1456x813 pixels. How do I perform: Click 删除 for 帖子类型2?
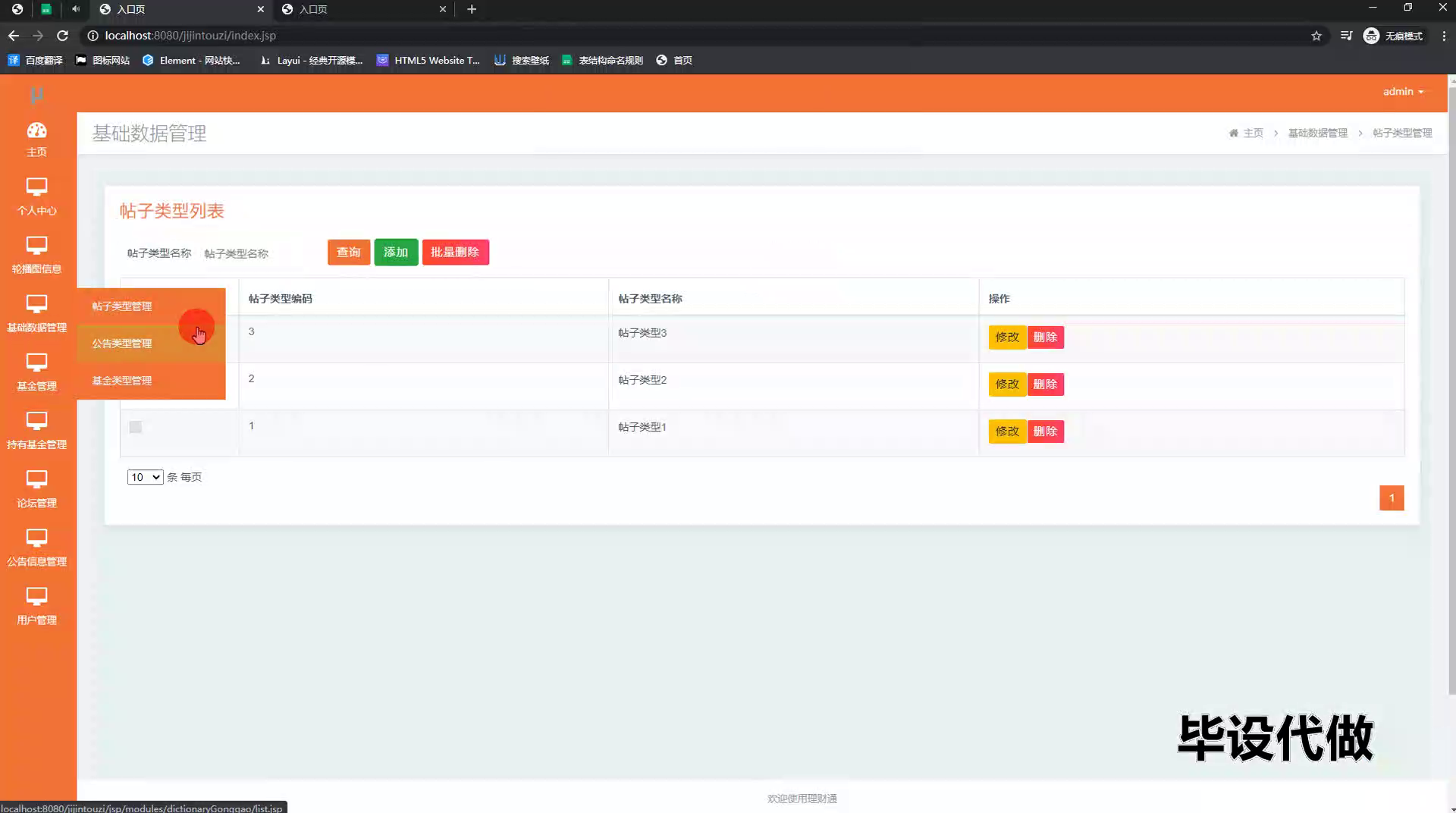(1045, 385)
